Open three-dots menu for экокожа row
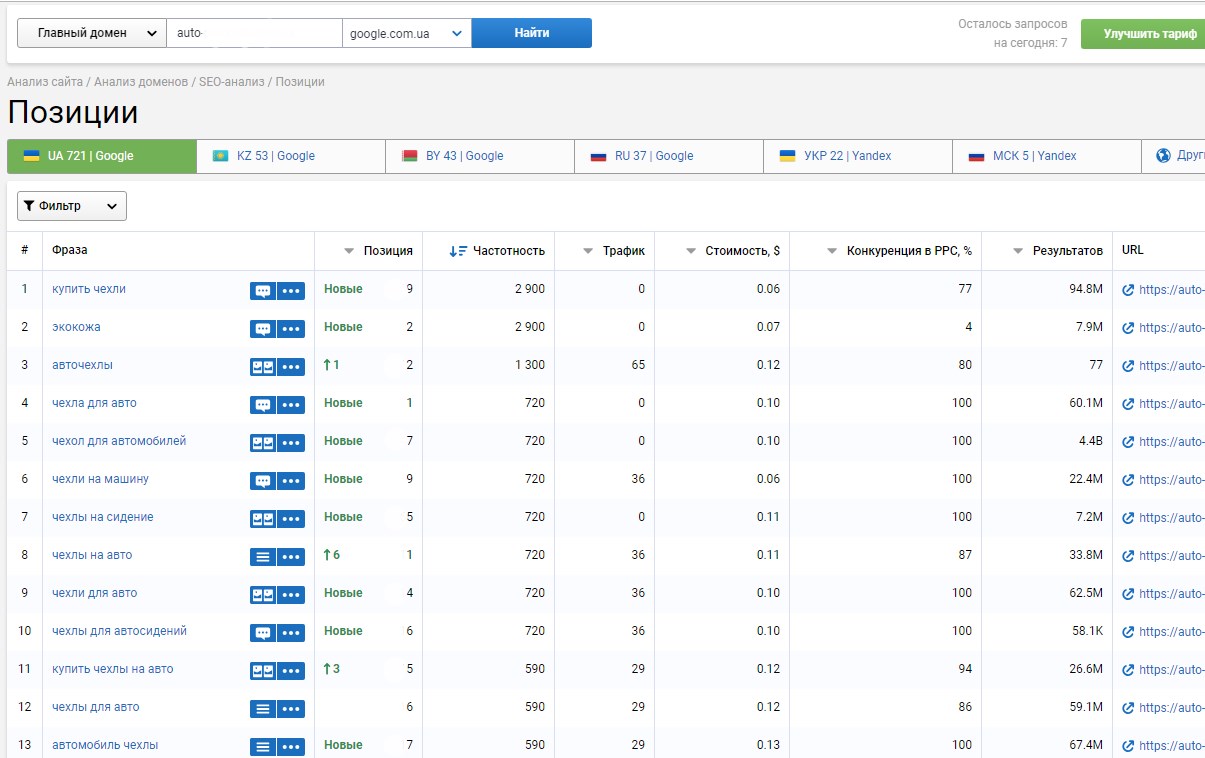This screenshot has height=758, width=1205. 291,329
